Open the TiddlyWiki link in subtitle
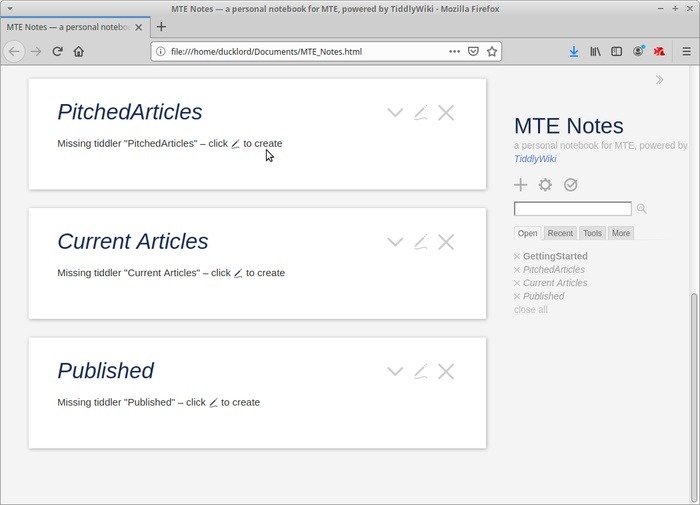The width and height of the screenshot is (700, 505). pos(535,159)
